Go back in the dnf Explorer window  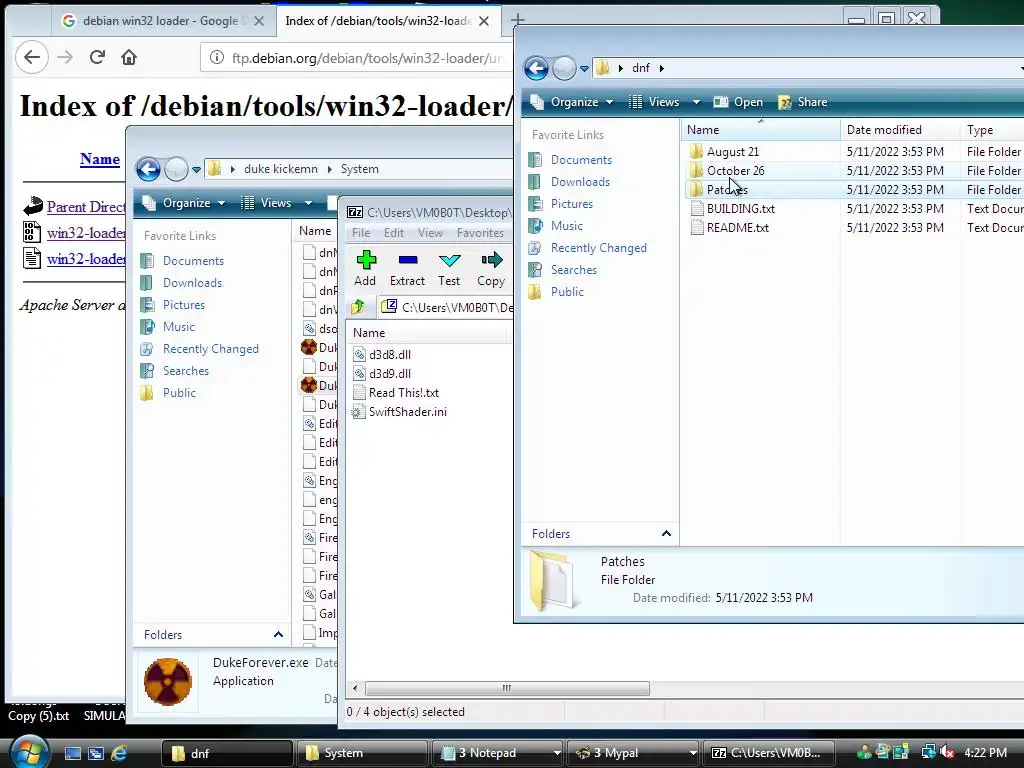tap(536, 68)
